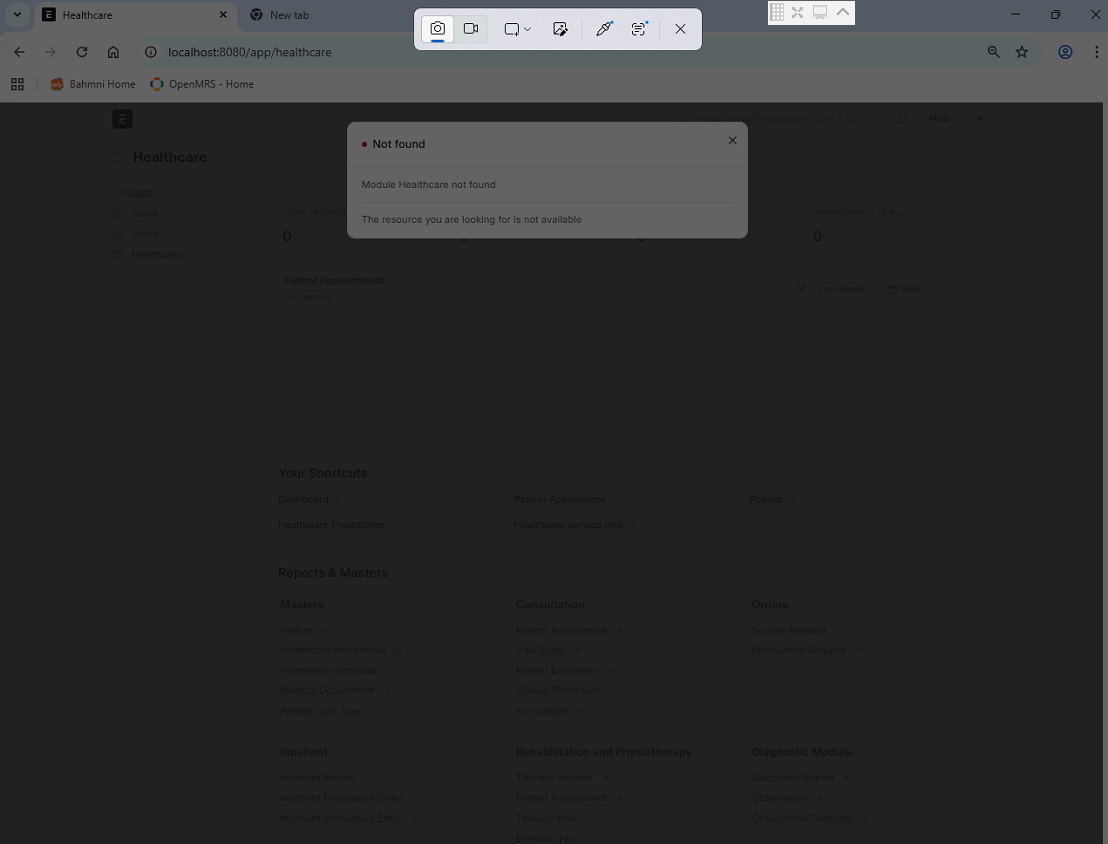The width and height of the screenshot is (1108, 844).
Task: Switch to video Record mode
Action: 471,29
